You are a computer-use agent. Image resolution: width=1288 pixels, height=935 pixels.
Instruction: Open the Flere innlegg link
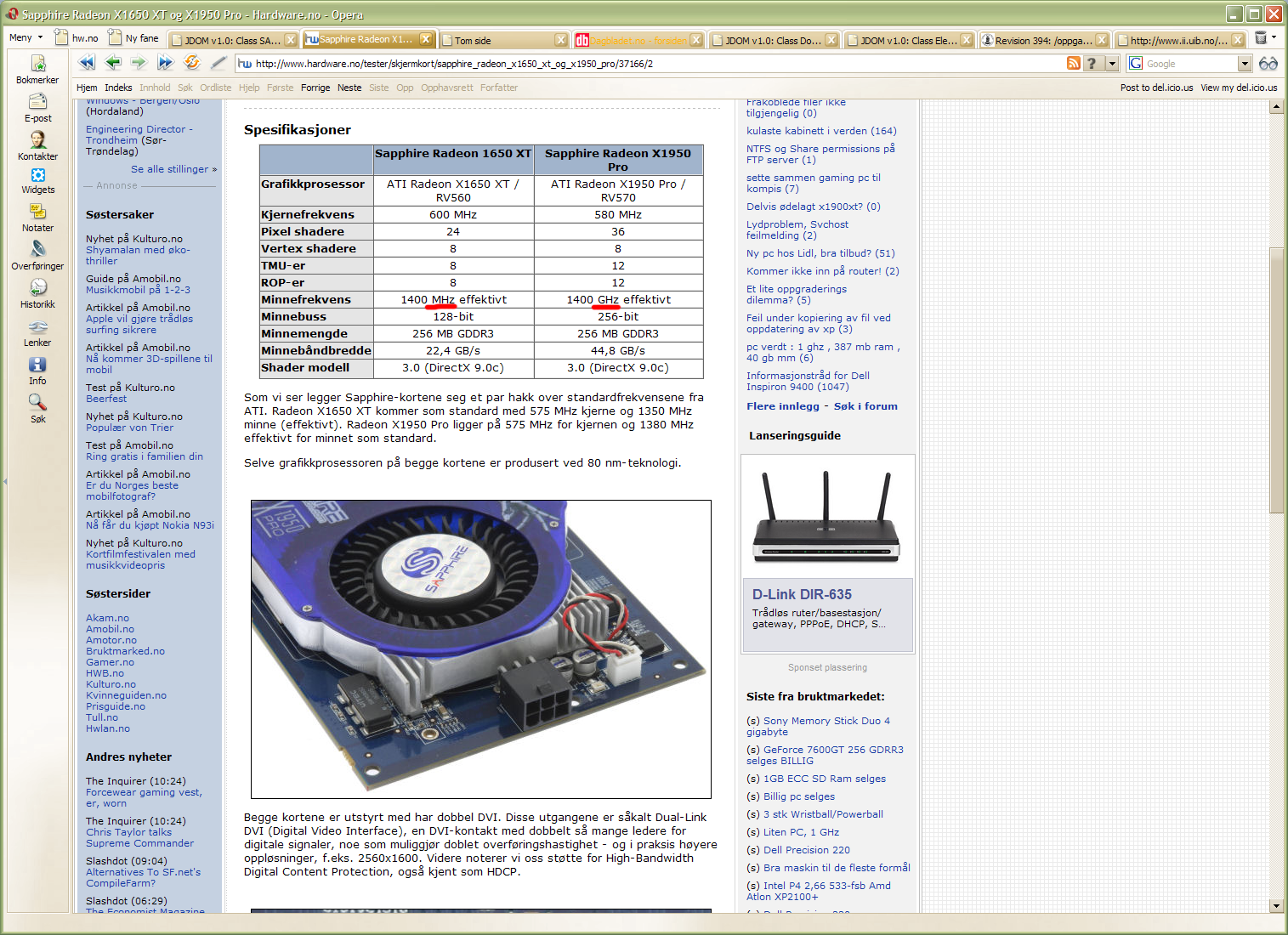[x=783, y=406]
